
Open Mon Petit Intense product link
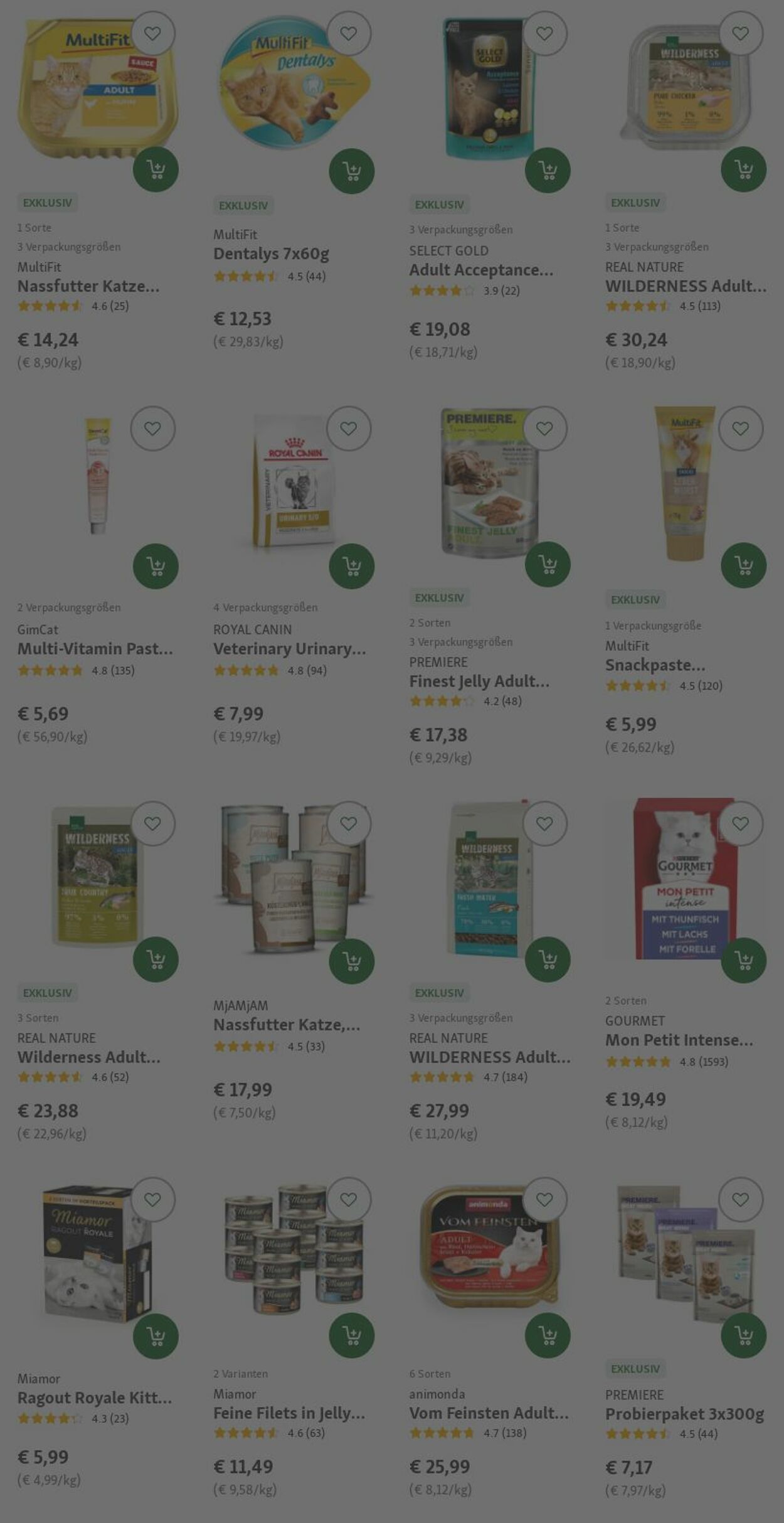pyautogui.click(x=679, y=1040)
